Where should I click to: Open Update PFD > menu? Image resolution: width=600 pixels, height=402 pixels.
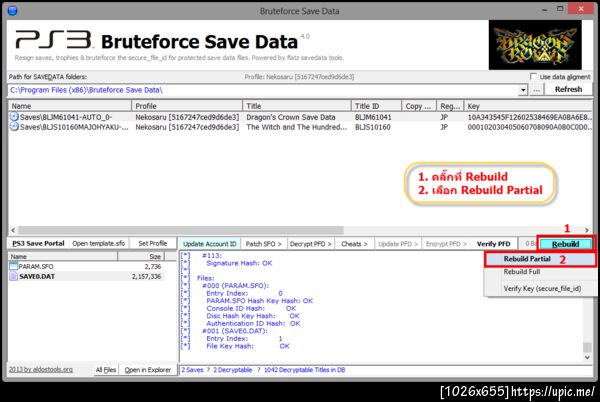coord(398,244)
